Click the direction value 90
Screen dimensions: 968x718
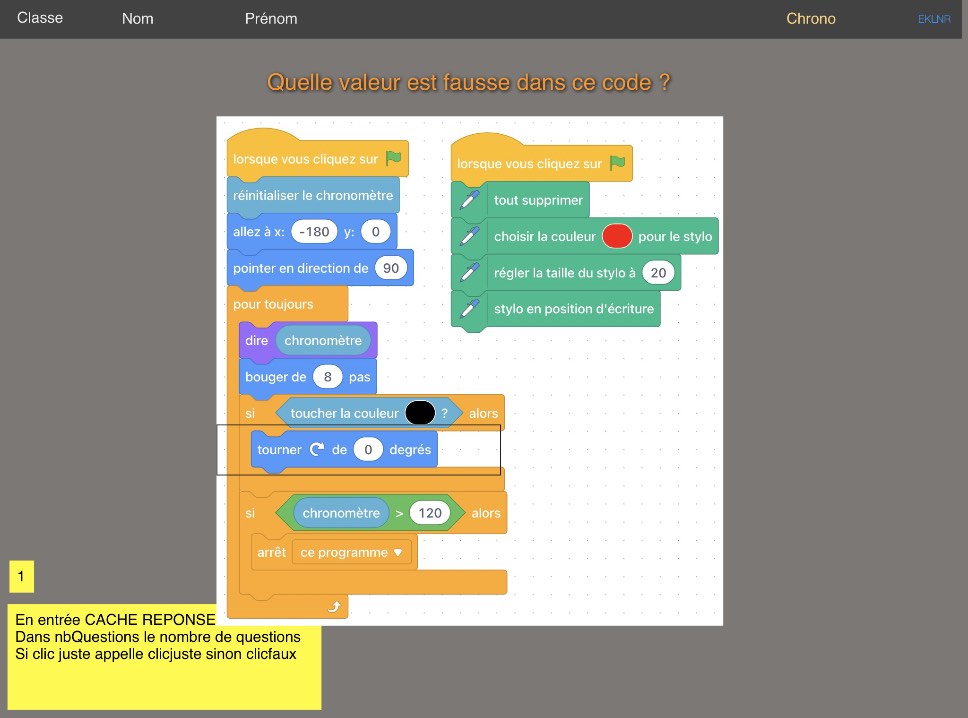[x=391, y=268]
